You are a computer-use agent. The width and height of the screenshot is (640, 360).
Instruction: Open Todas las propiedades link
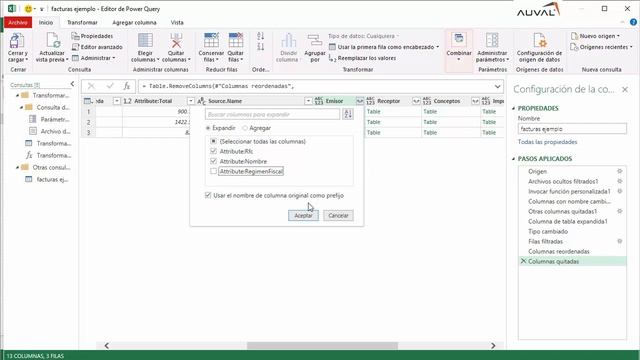547,142
